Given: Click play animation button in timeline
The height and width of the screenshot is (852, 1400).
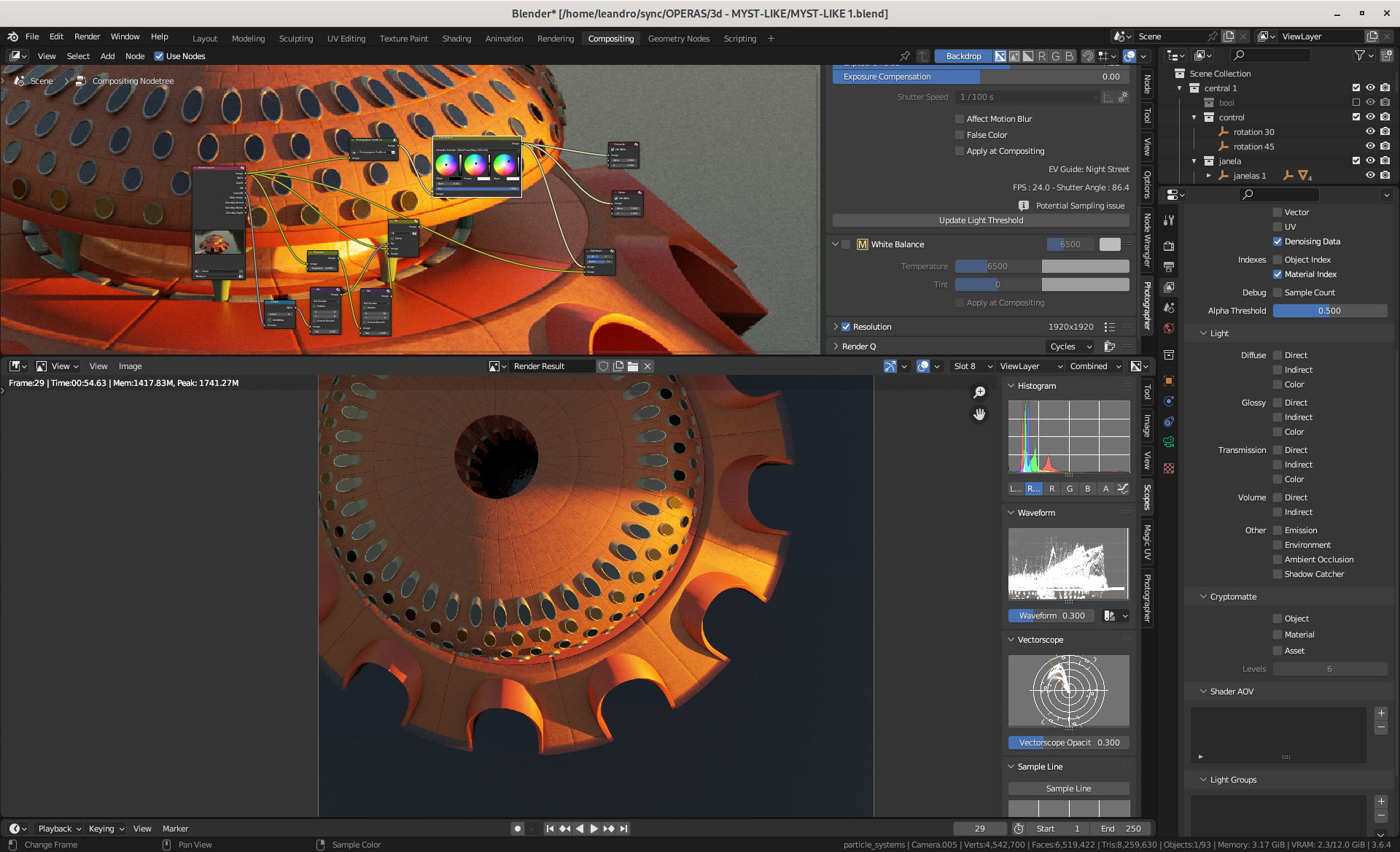Looking at the screenshot, I should pos(594,829).
